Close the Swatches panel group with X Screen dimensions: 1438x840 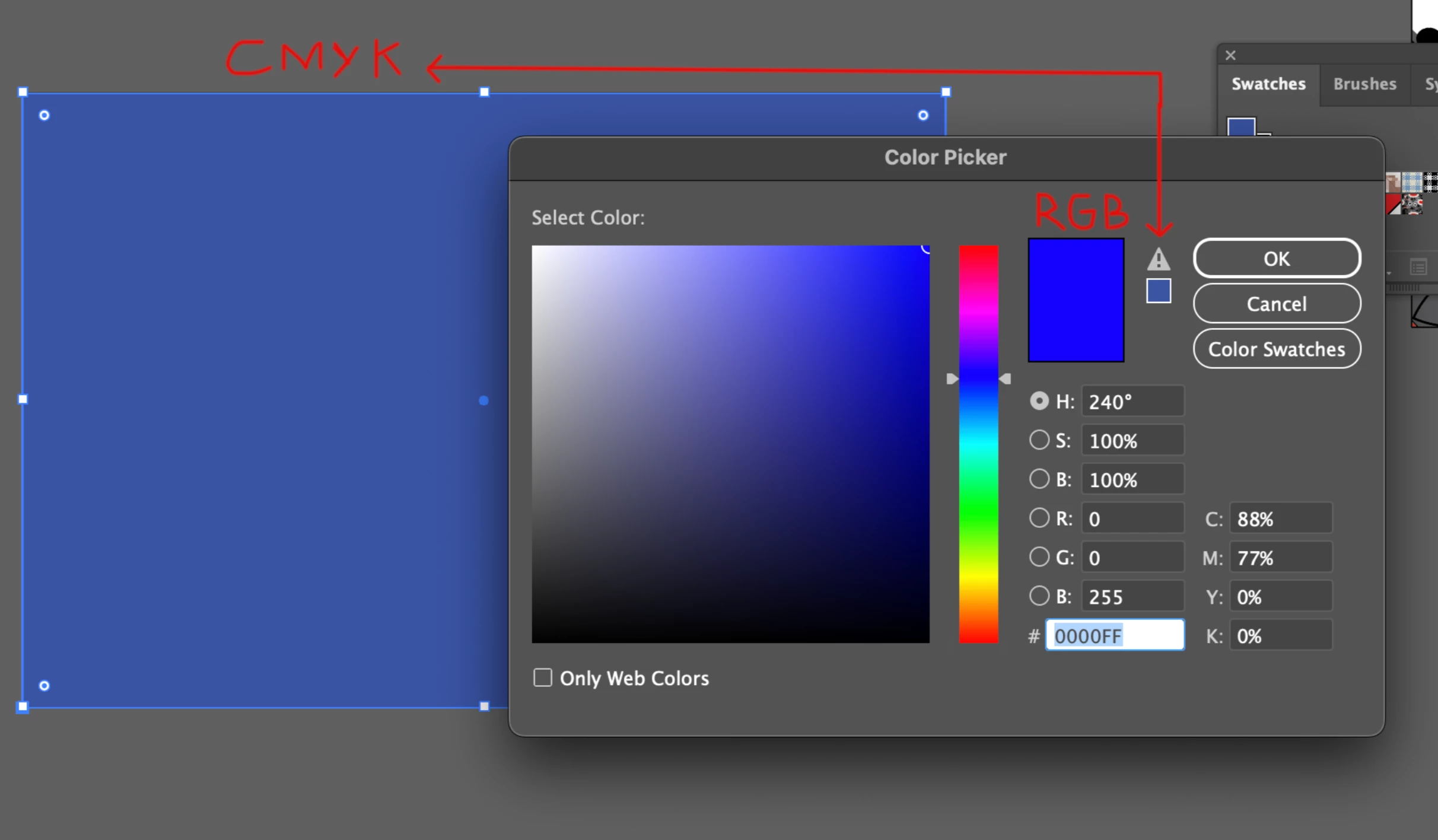[1230, 55]
